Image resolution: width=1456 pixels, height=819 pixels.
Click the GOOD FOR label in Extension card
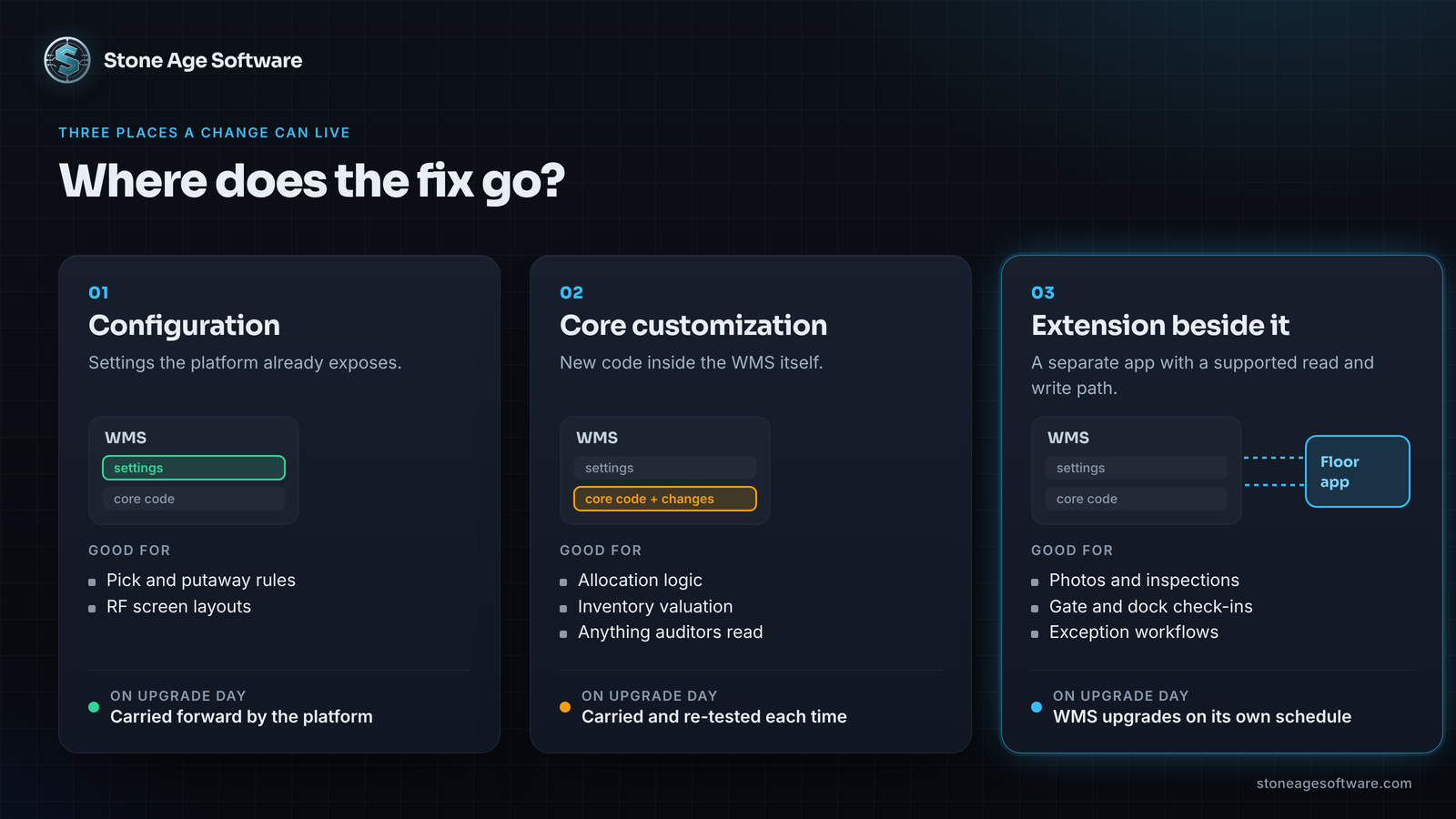point(1072,551)
